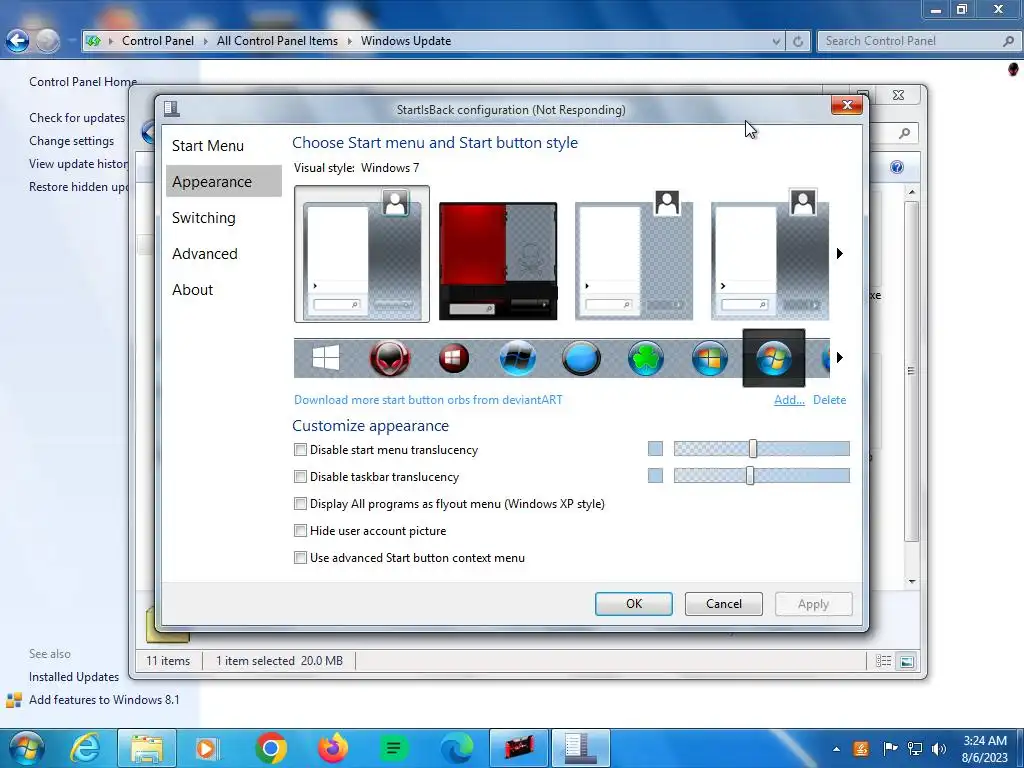Select the Windows 10 flat logo start orb

pyautogui.click(x=325, y=358)
